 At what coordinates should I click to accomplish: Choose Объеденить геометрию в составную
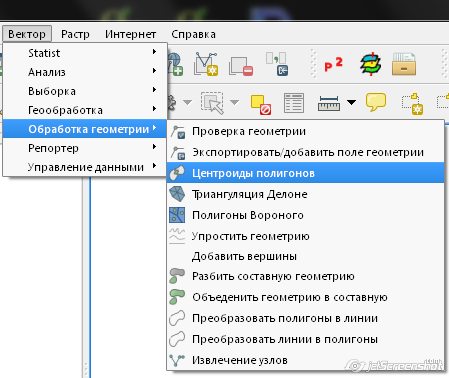[305, 297]
